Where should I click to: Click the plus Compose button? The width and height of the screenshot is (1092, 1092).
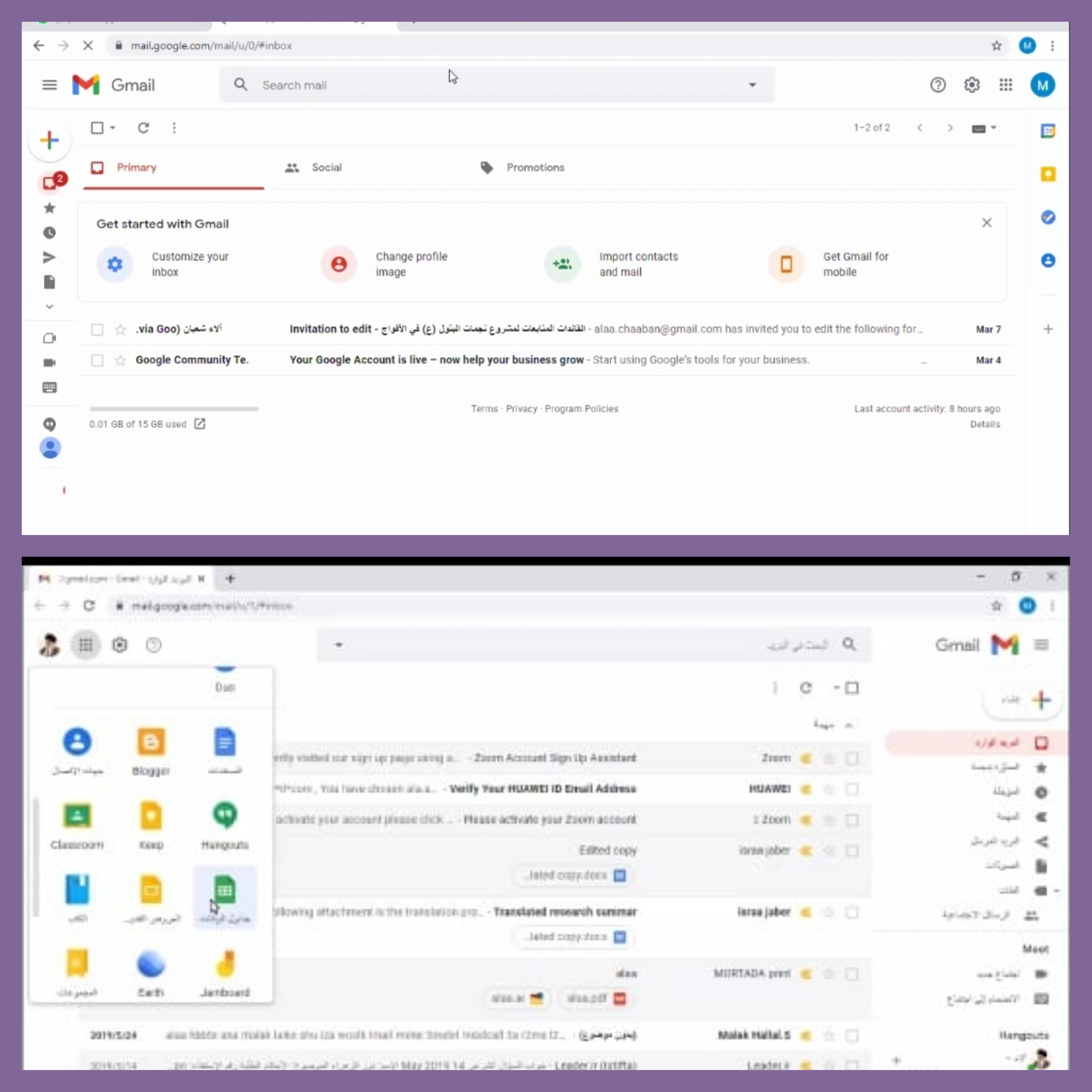coord(50,140)
